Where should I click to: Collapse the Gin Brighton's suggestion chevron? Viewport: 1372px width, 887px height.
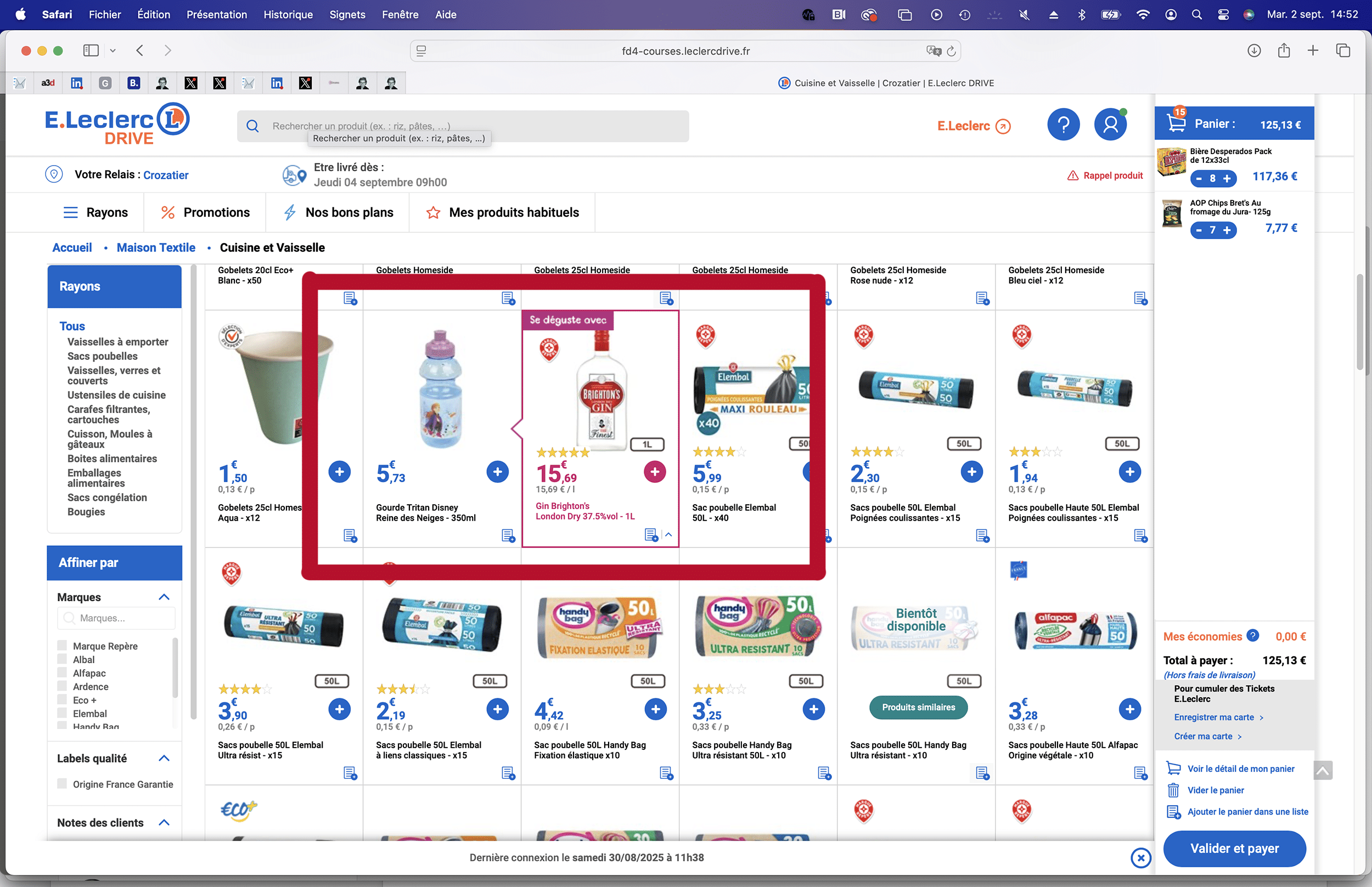click(x=668, y=534)
